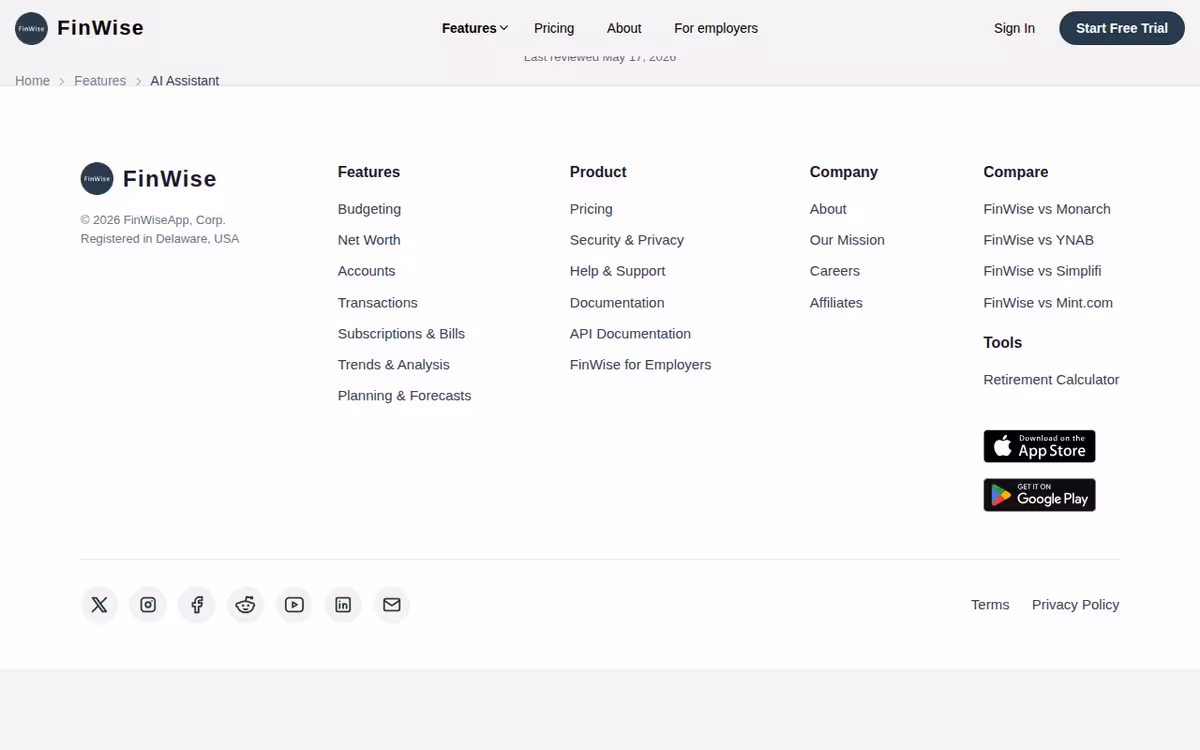Click Registered in Delaware, USA text

[160, 239]
